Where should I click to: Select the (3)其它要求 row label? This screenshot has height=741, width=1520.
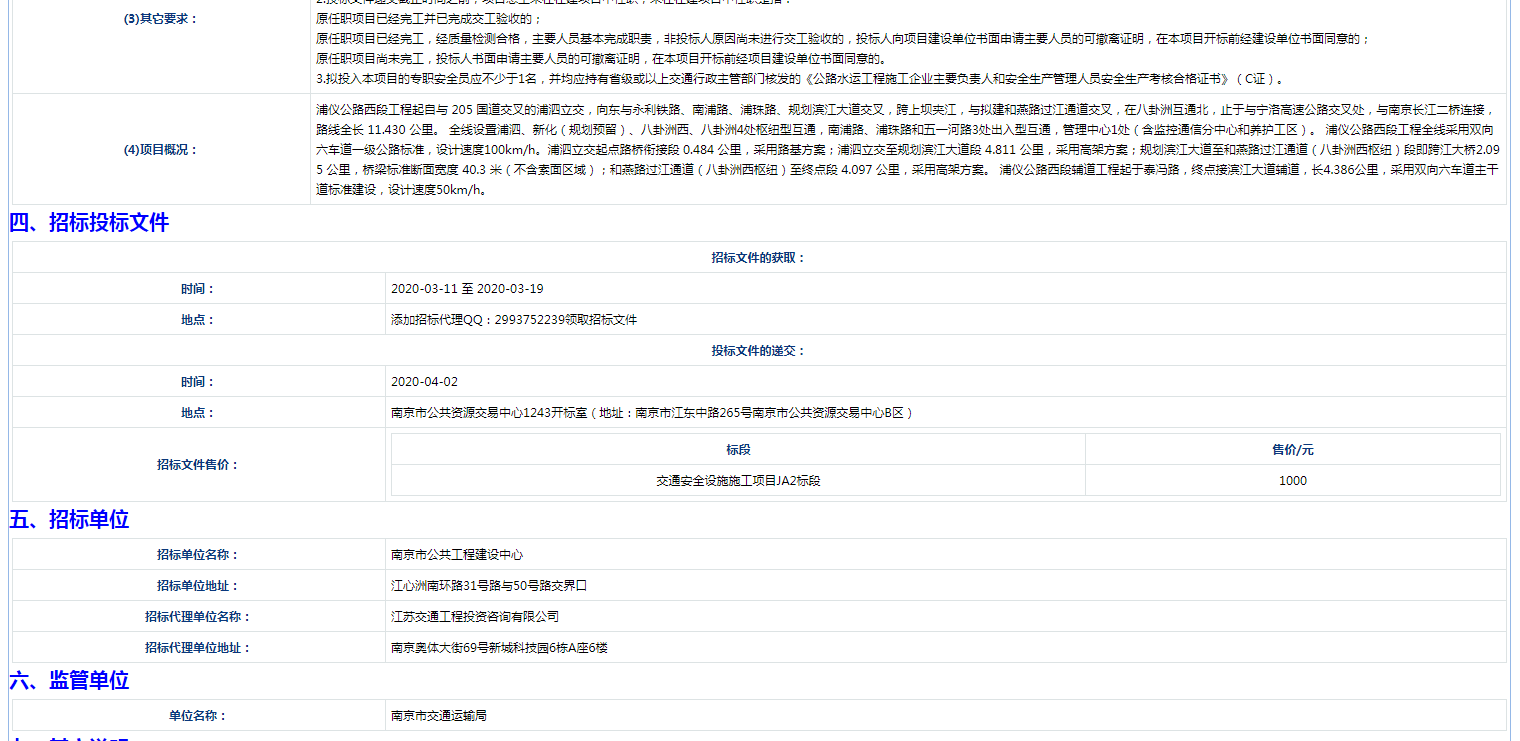click(x=160, y=19)
